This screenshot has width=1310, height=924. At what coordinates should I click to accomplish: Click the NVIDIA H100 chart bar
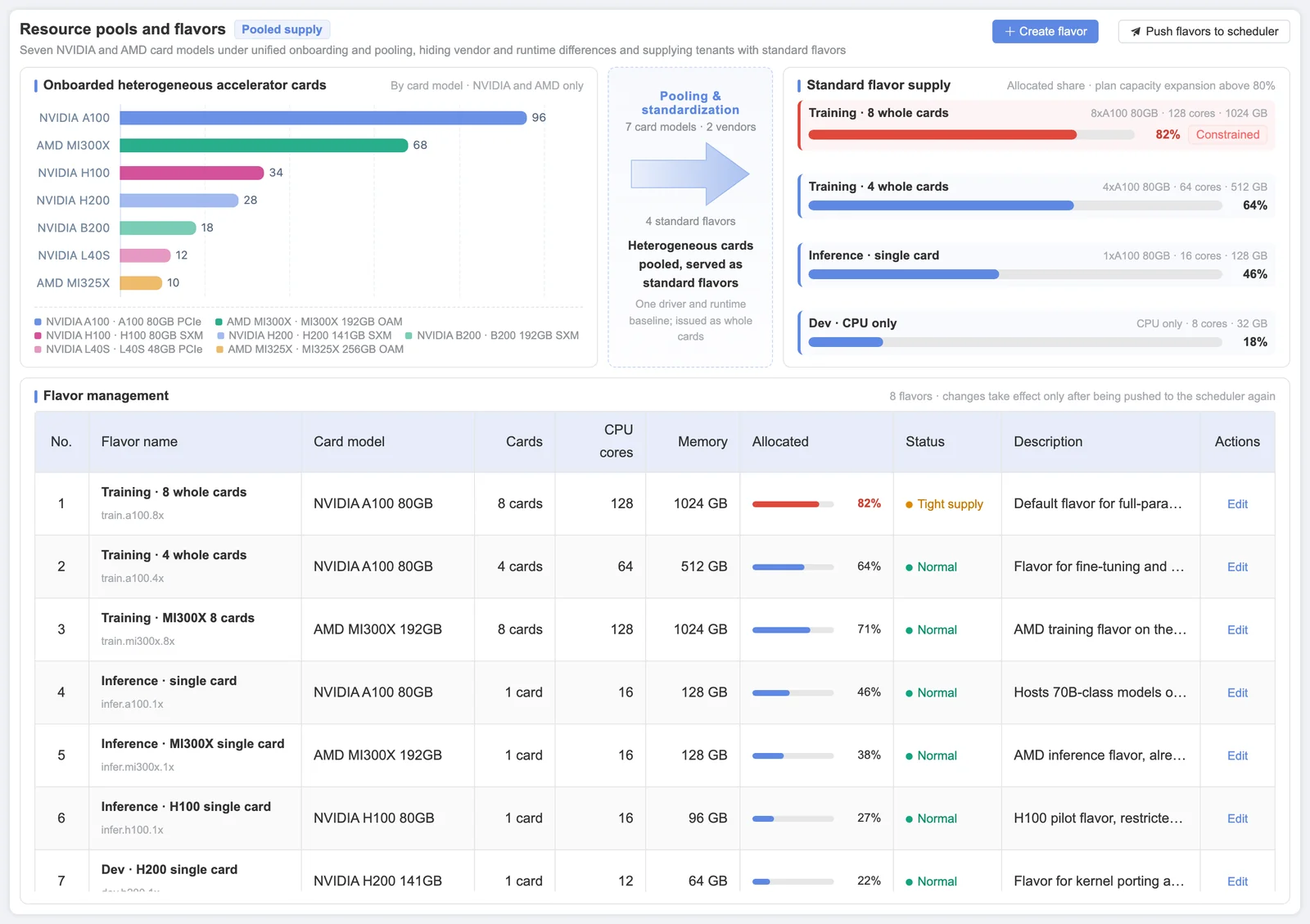(x=192, y=173)
